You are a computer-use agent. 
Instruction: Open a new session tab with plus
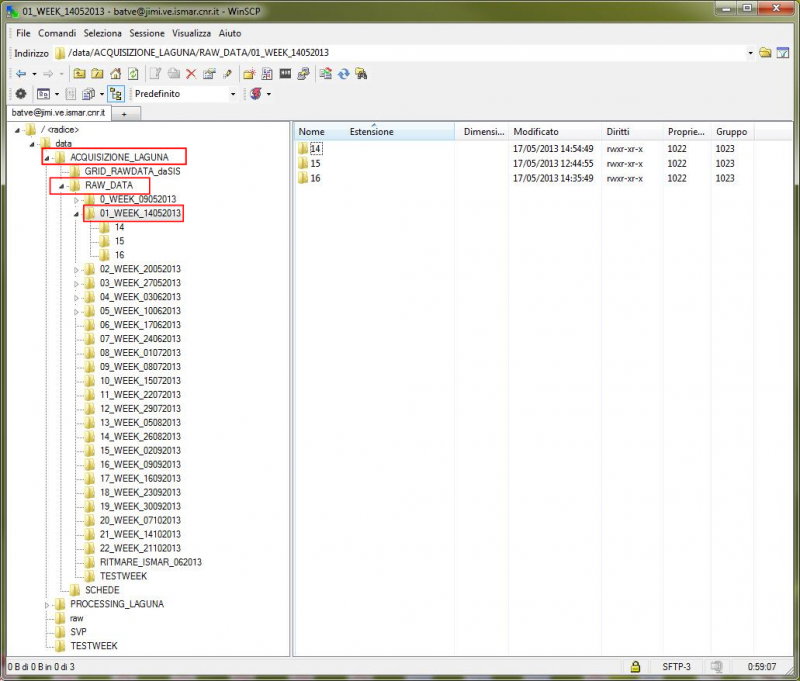124,114
